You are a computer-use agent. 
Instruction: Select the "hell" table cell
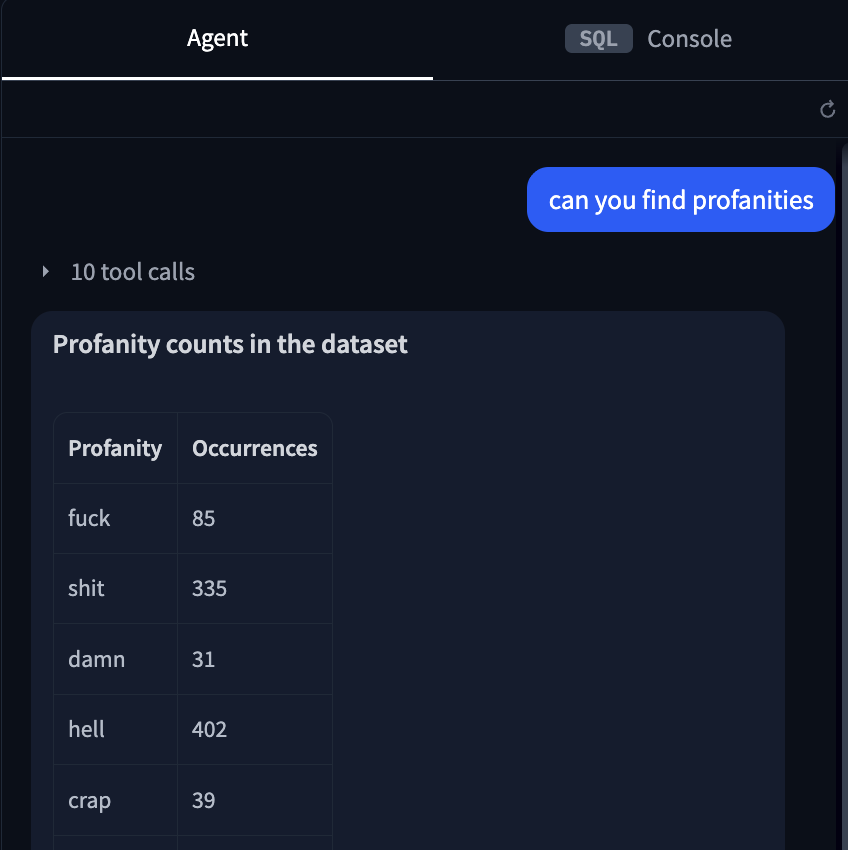coord(86,729)
